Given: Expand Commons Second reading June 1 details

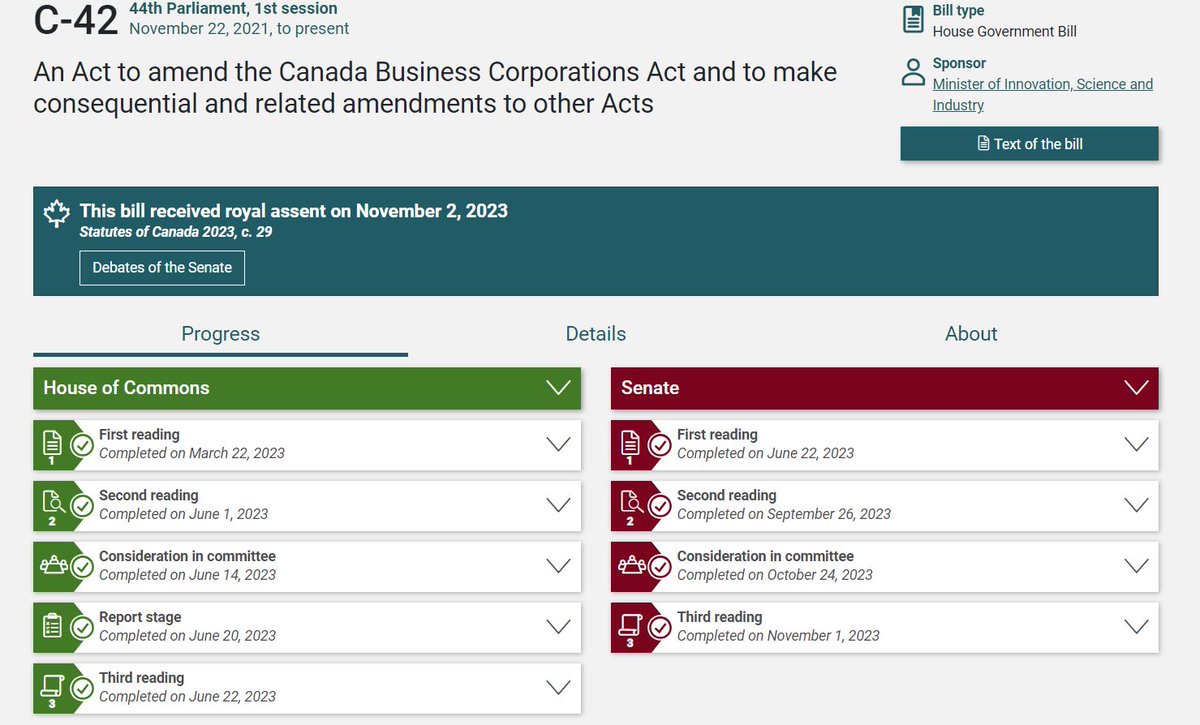Looking at the screenshot, I should [559, 505].
